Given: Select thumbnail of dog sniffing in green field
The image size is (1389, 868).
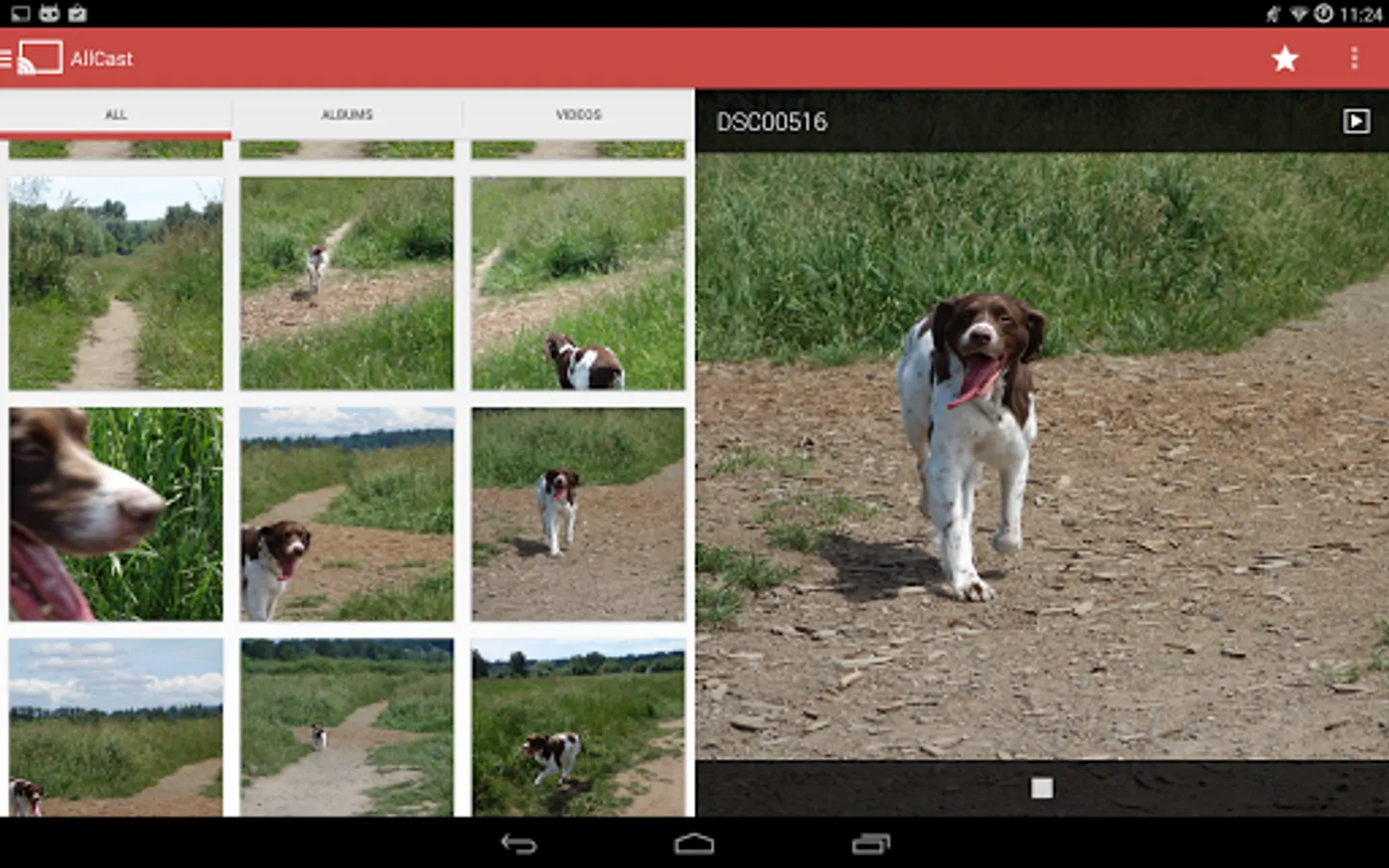Looking at the screenshot, I should point(579,727).
